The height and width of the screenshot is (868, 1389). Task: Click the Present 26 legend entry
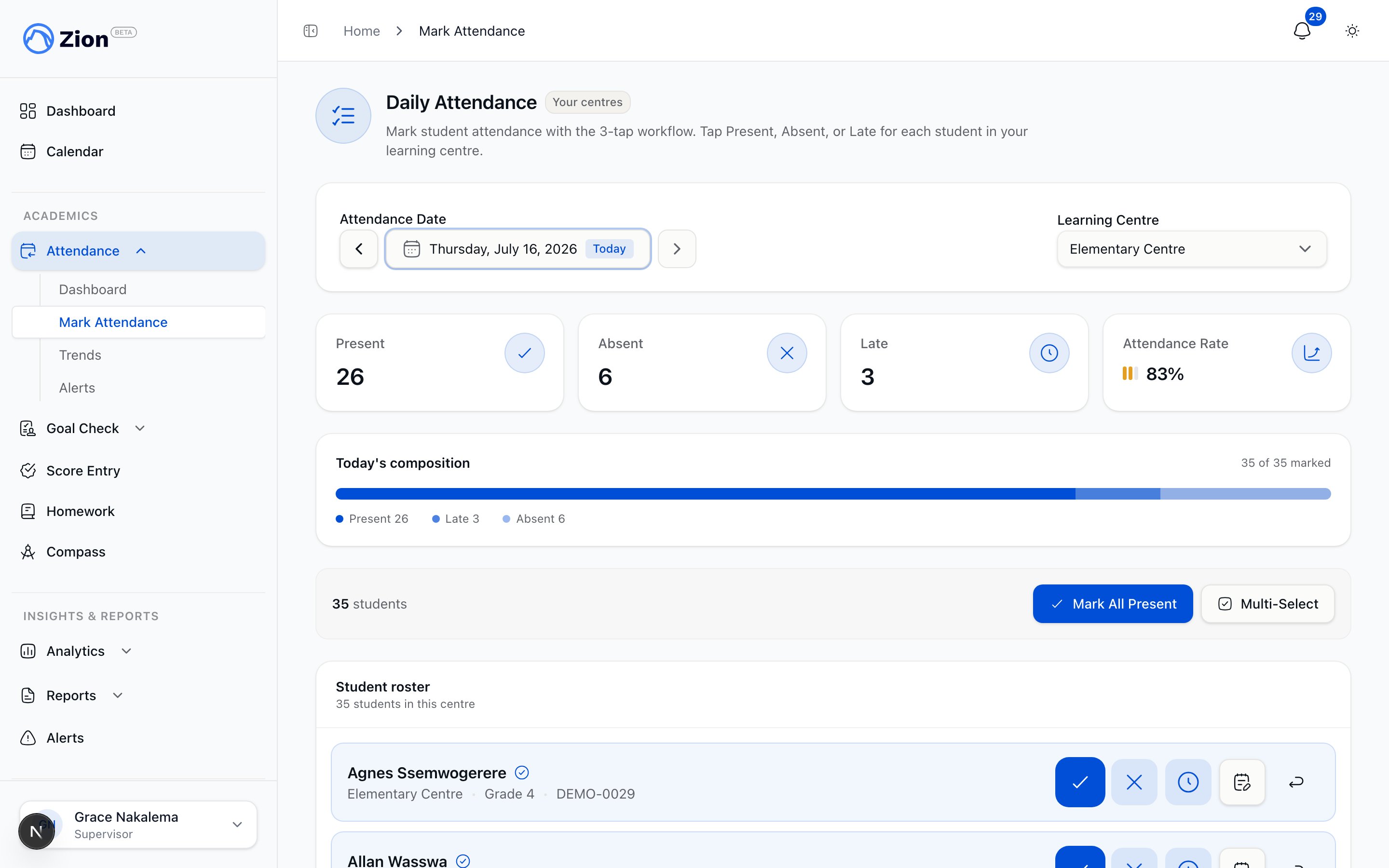coord(372,519)
